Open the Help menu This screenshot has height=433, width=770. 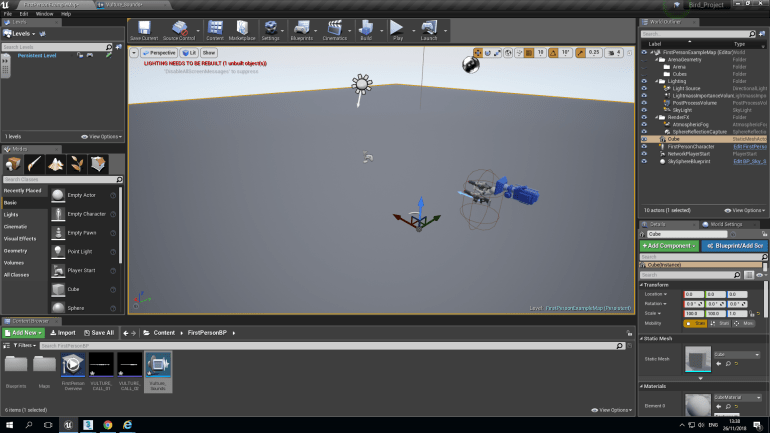[66, 14]
